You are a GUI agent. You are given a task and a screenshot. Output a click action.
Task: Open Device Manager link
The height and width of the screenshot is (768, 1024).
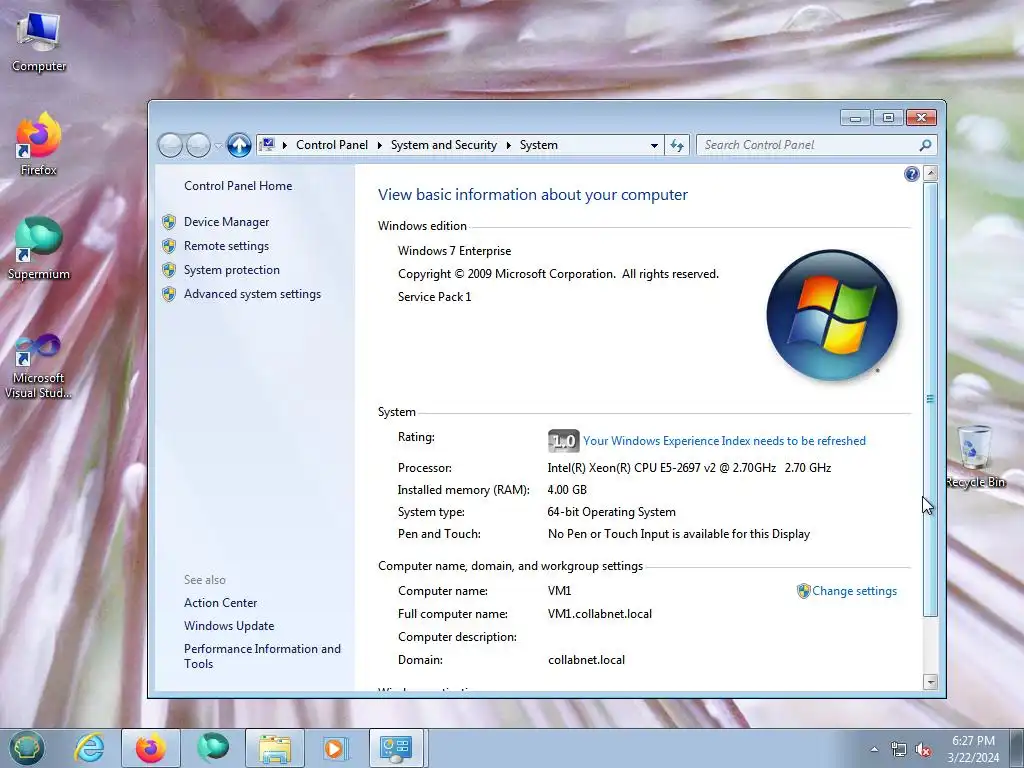click(x=227, y=222)
